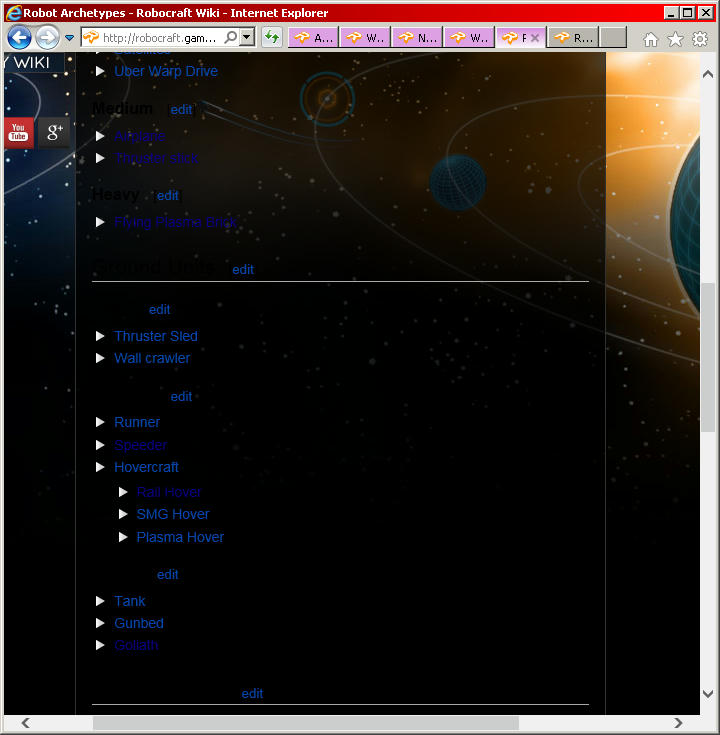Open the Tank link
The image size is (720, 735).
click(130, 601)
